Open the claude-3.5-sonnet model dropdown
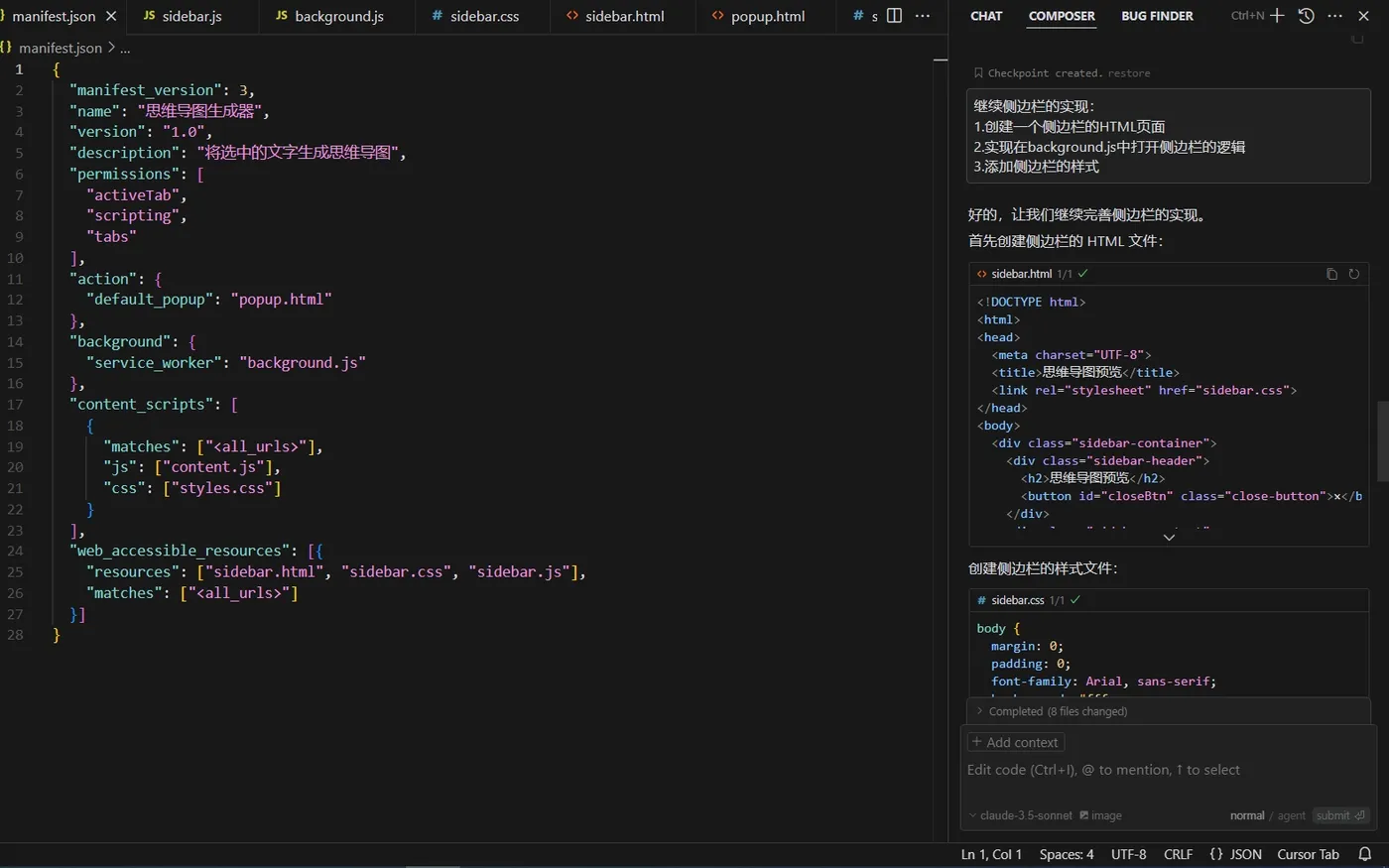Screen dimensions: 1389x868 [x=1021, y=815]
